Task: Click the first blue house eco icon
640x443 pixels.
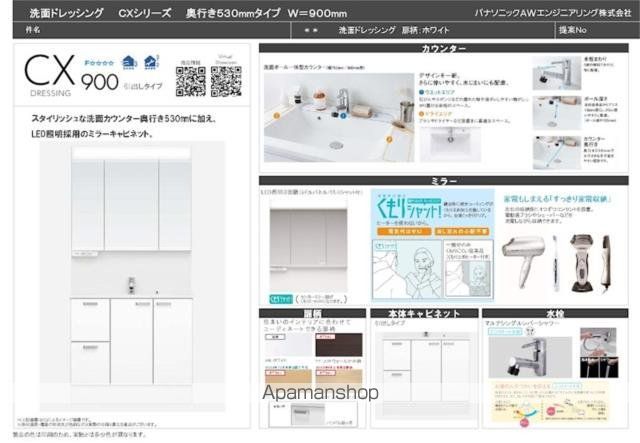Action: [x=129, y=62]
